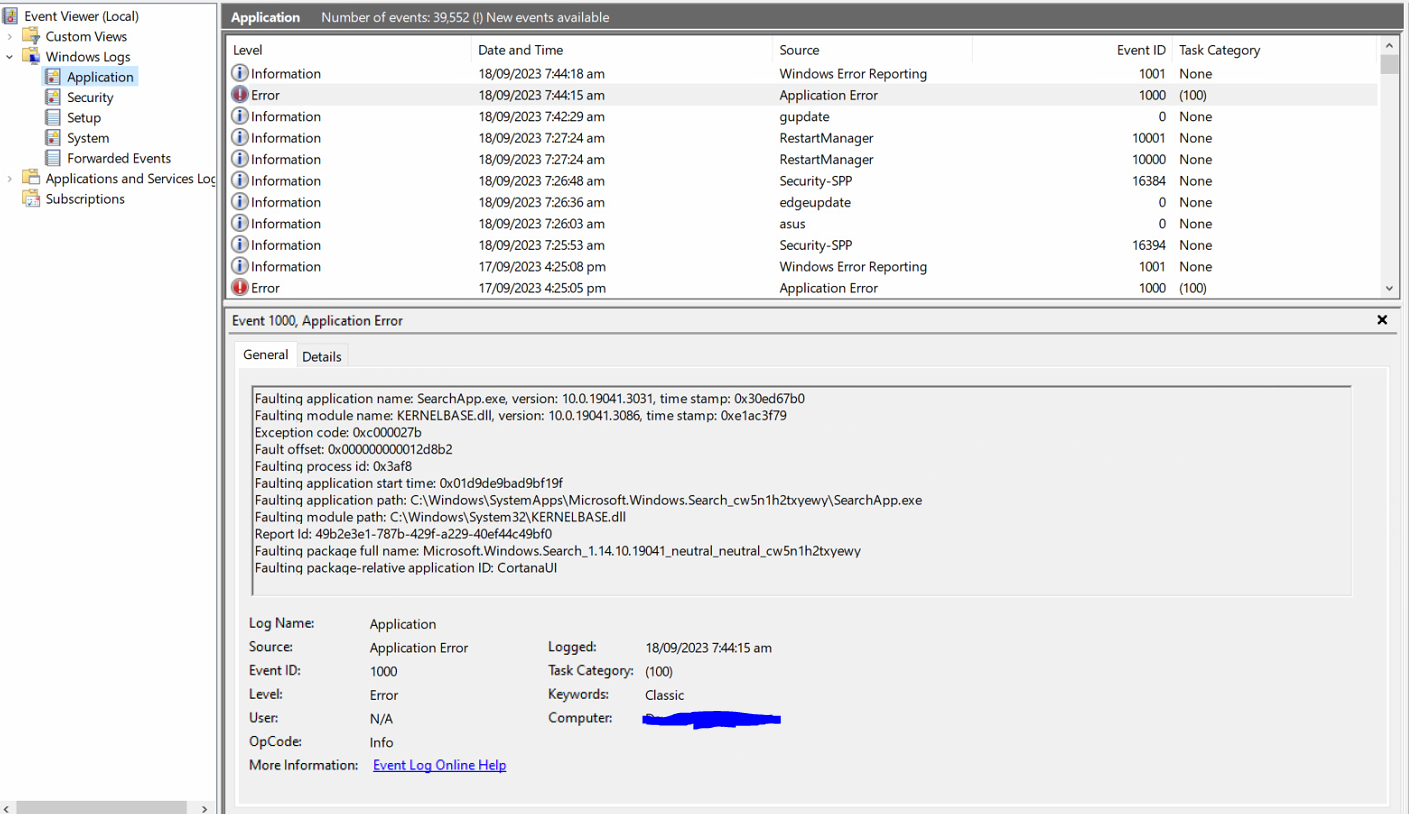Expand Applications and Services Logs
This screenshot has width=1409, height=814.
[8, 178]
